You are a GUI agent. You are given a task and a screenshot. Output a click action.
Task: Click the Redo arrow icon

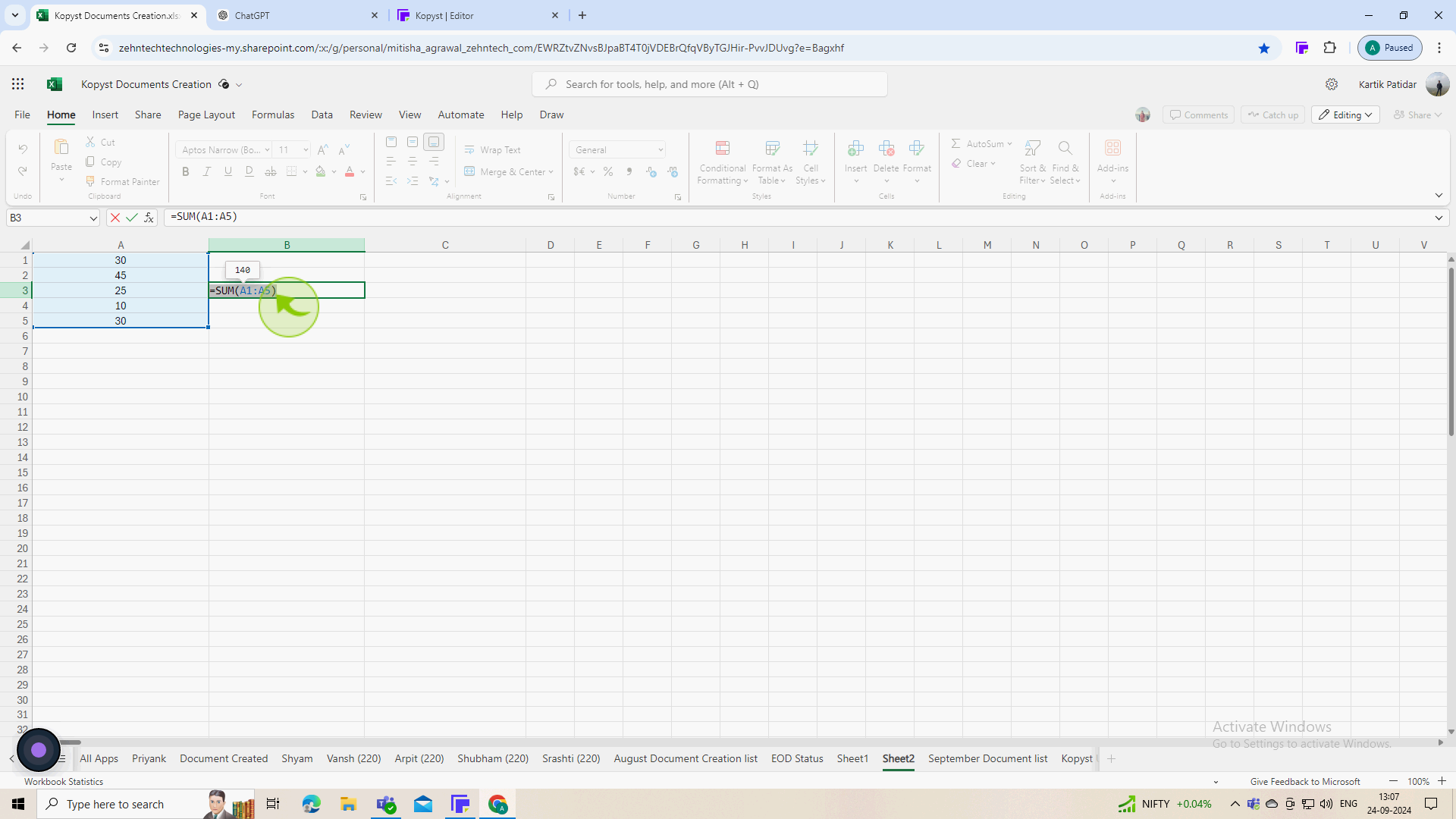tap(23, 171)
